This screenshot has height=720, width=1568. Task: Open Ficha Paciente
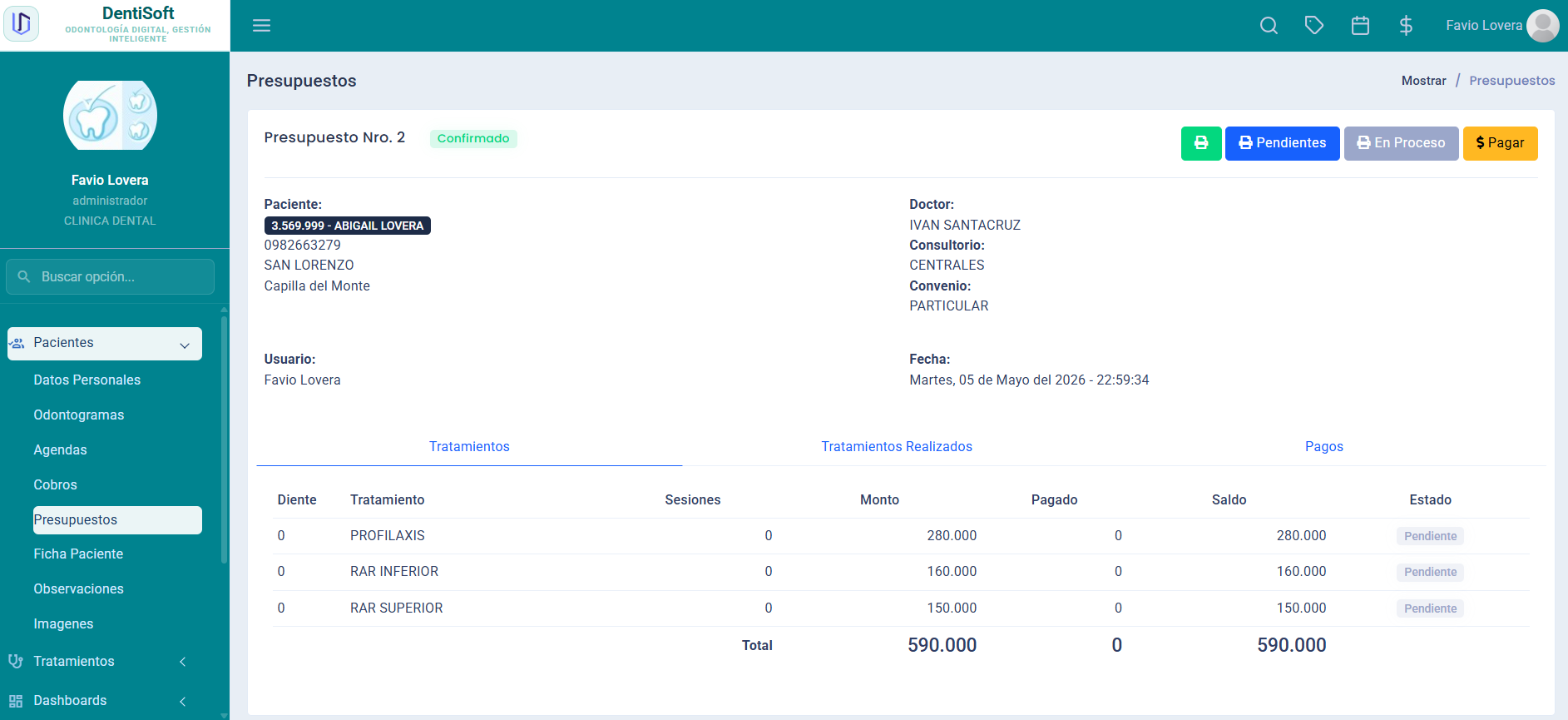[78, 554]
